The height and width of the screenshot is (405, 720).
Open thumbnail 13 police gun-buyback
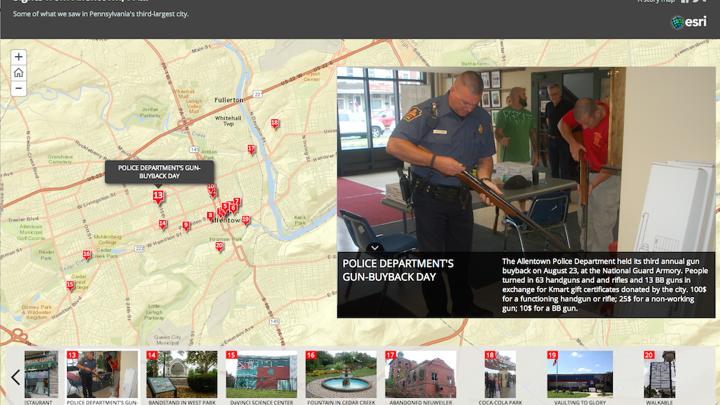tap(102, 374)
